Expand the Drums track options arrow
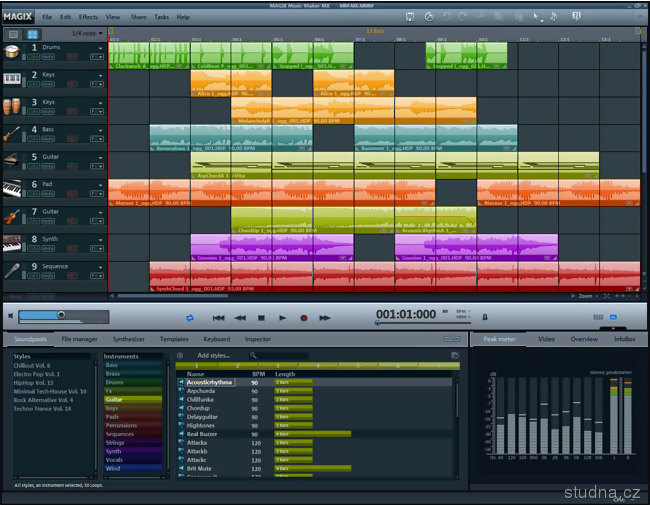The height and width of the screenshot is (505, 650). [100, 47]
